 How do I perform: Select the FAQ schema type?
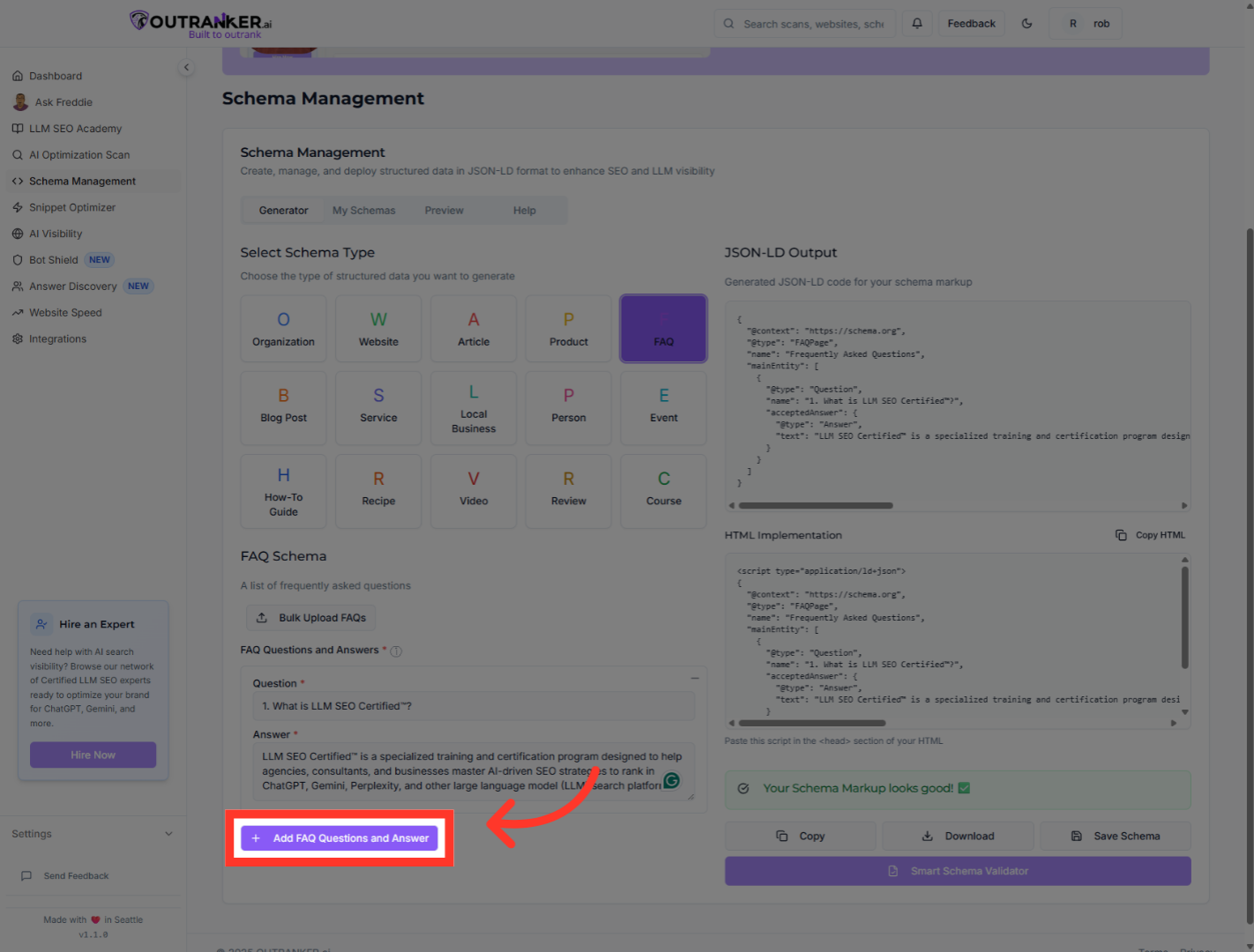coord(664,329)
